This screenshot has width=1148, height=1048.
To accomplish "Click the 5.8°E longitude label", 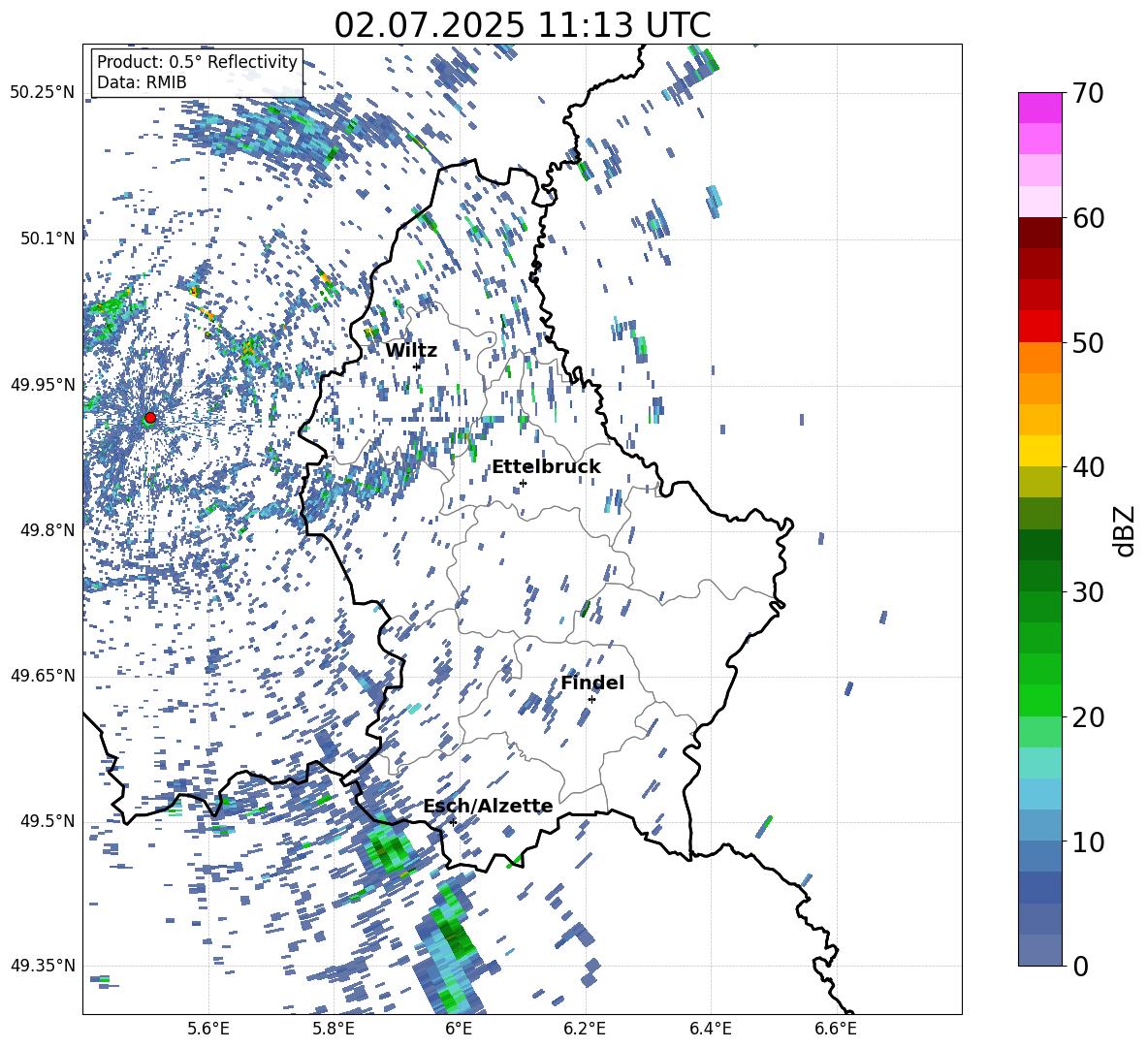I will click(334, 1029).
